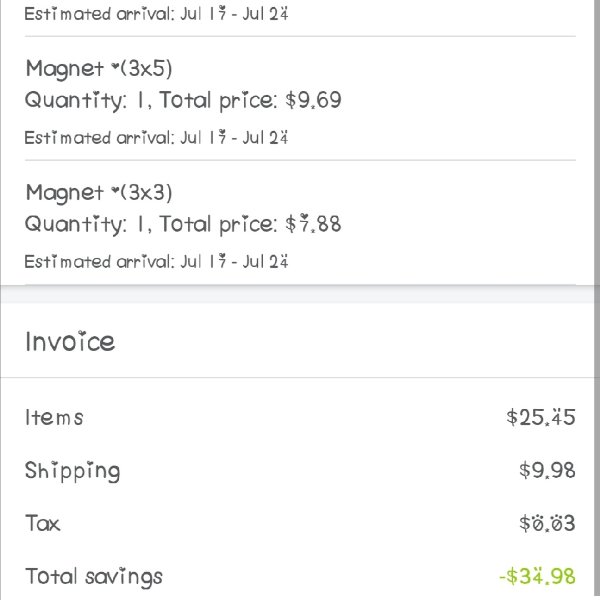Click the $0.03 tax amount
The height and width of the screenshot is (600, 600).
coord(547,523)
